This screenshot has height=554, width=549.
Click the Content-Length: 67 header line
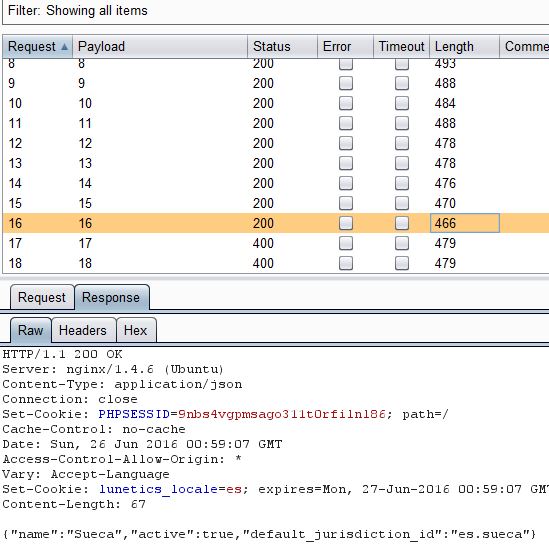(74, 504)
